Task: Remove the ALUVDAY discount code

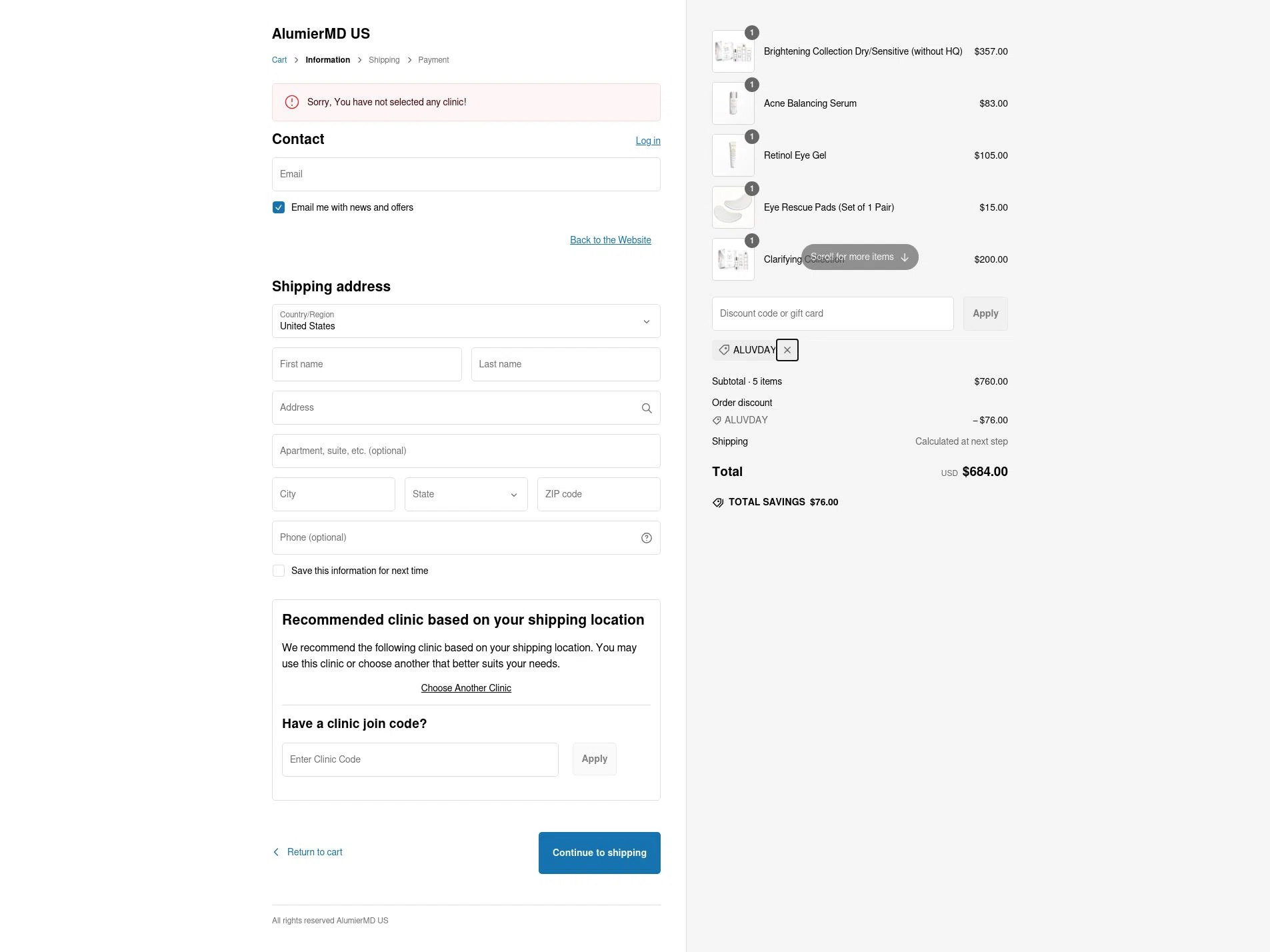Action: pos(787,350)
